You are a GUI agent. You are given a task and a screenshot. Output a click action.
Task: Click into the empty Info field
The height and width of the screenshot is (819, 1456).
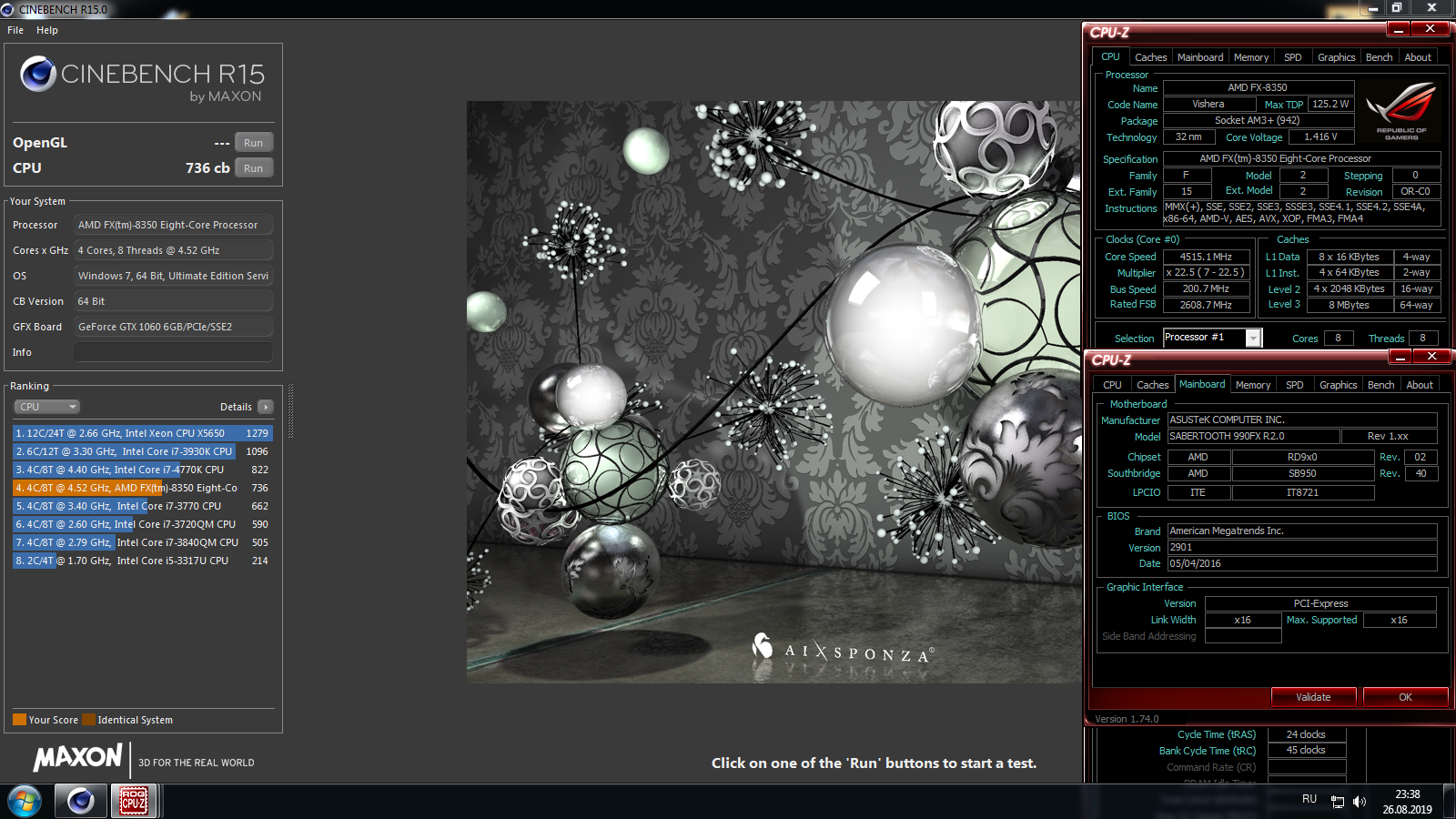(173, 352)
